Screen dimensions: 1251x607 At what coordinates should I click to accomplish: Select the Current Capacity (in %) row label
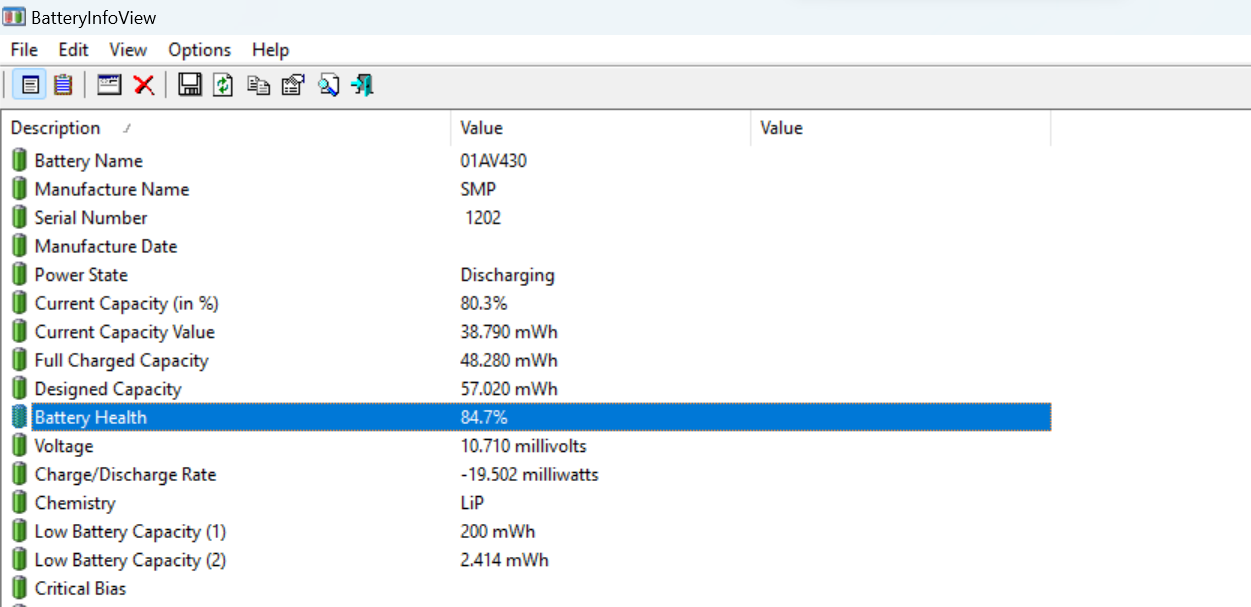pos(126,303)
